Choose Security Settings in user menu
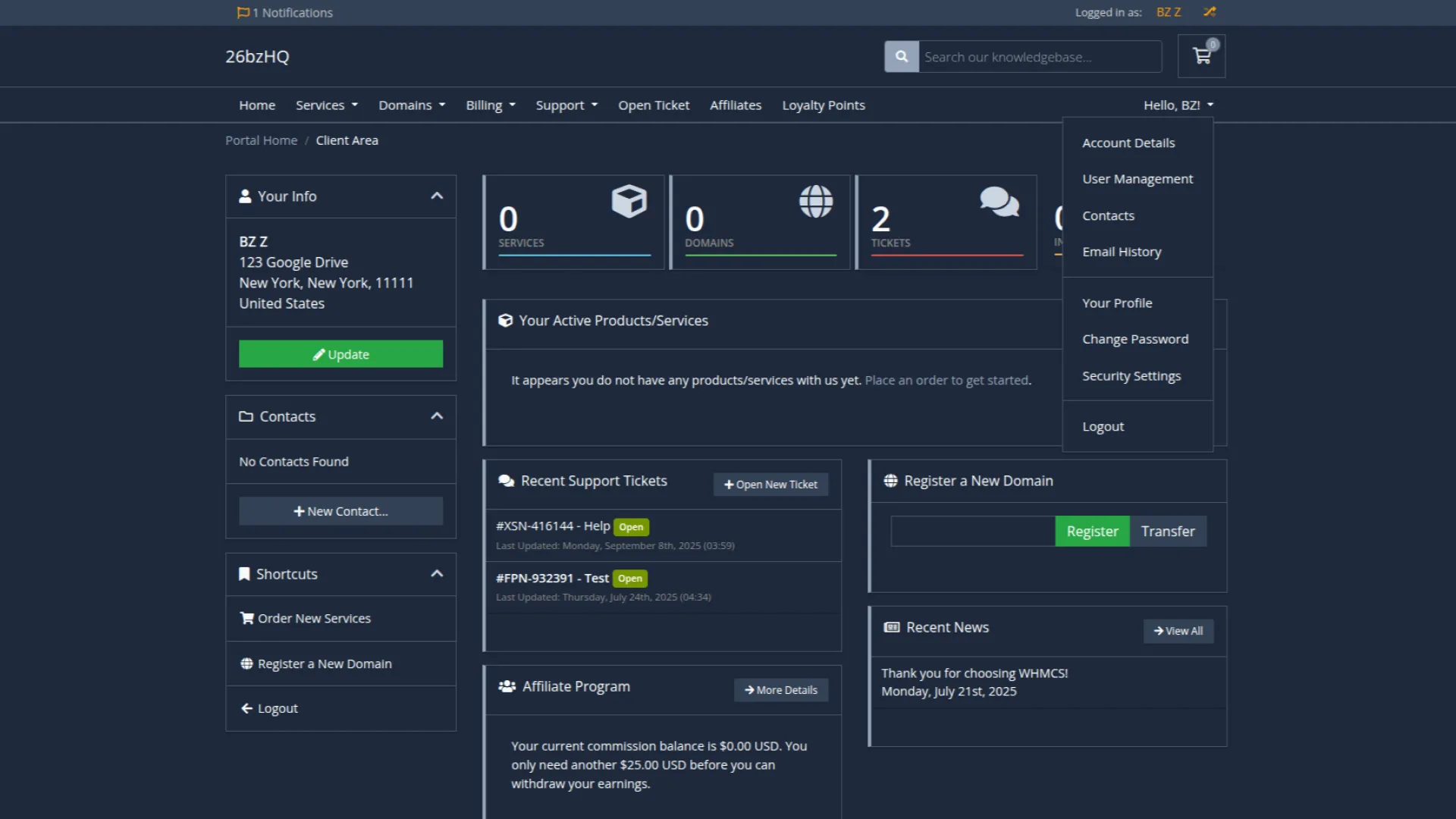The height and width of the screenshot is (819, 1456). pos(1131,376)
